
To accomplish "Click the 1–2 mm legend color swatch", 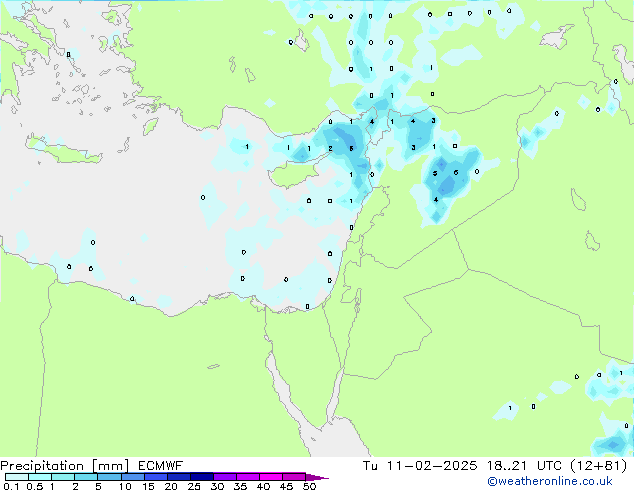I will click(63, 477).
